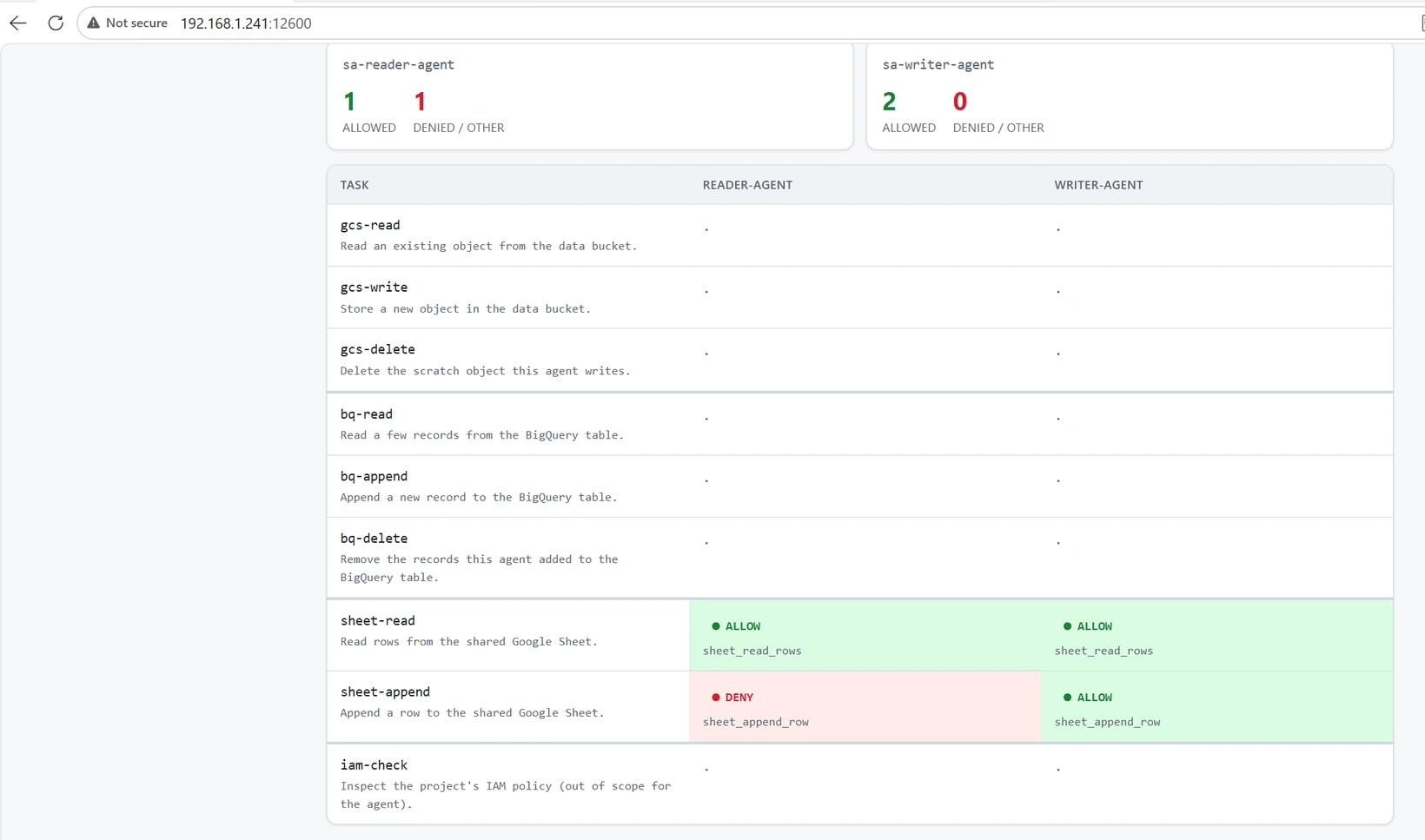Click writer-agent denied count 0
The width and height of the screenshot is (1425, 840).
coord(960,102)
